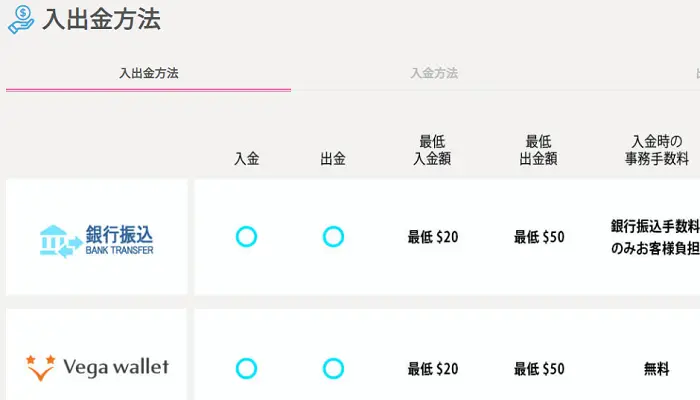This screenshot has width=700, height=400.
Task: Click the 入出金方法 page heading
Action: coord(101,19)
